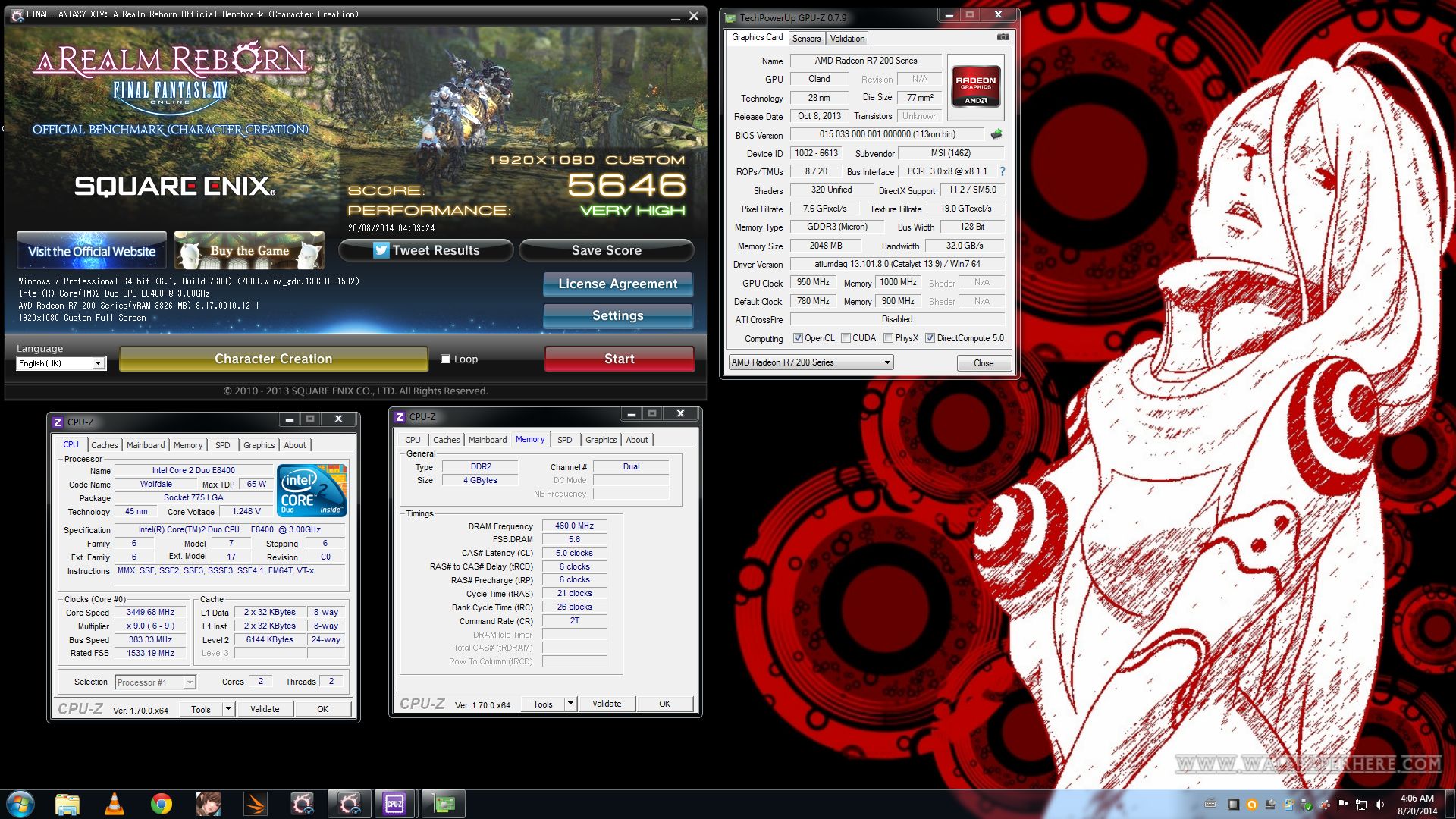This screenshot has width=1456, height=819.
Task: Toggle the CUDA checkbox in GPU-Z
Action: click(846, 338)
